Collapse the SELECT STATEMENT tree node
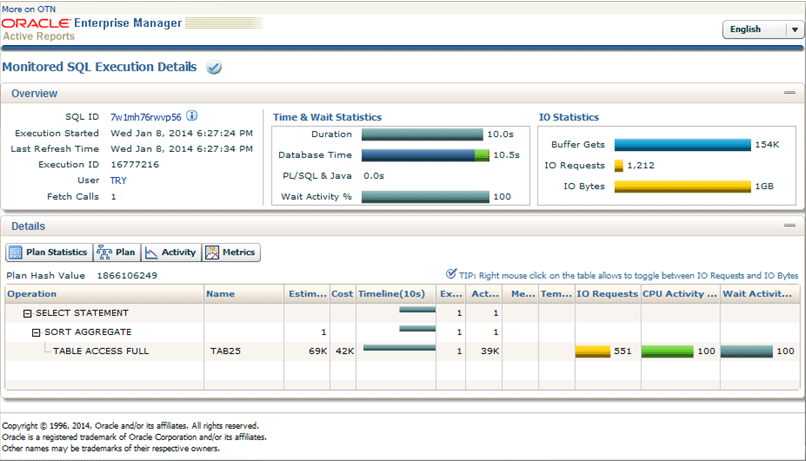The width and height of the screenshot is (806, 461). click(27, 314)
